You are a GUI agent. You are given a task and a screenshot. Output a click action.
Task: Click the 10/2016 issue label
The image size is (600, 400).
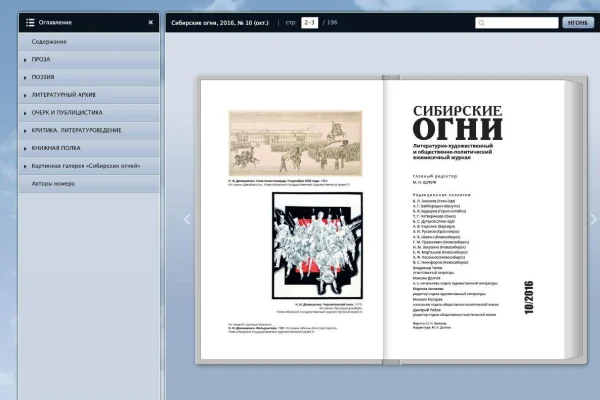pyautogui.click(x=529, y=298)
